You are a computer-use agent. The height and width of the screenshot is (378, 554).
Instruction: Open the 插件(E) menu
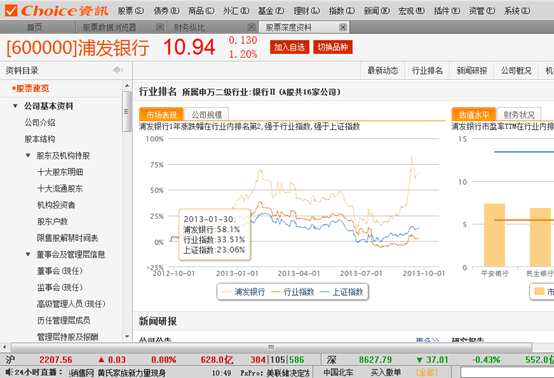coord(447,11)
